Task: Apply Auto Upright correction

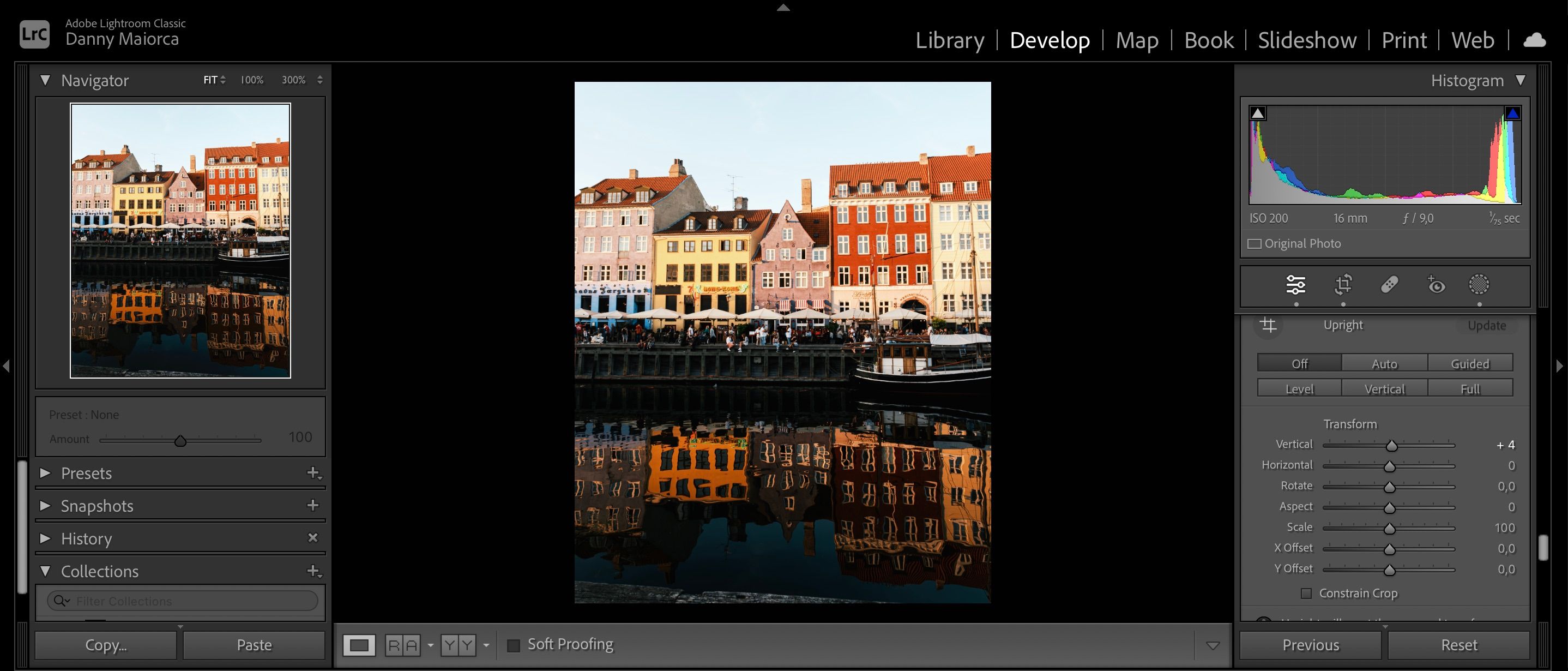Action: pos(1384,363)
